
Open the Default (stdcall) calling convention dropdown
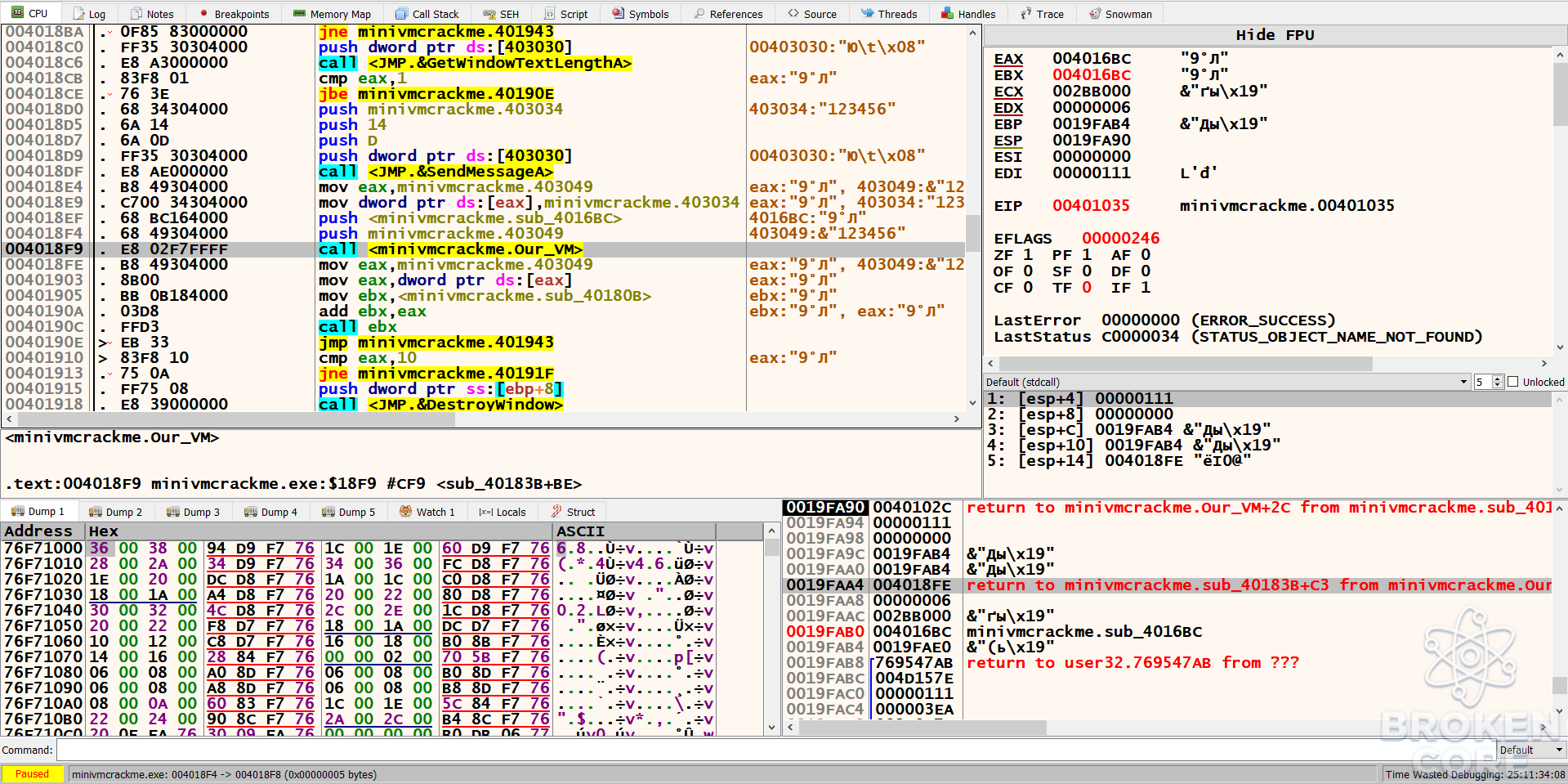point(1227,382)
